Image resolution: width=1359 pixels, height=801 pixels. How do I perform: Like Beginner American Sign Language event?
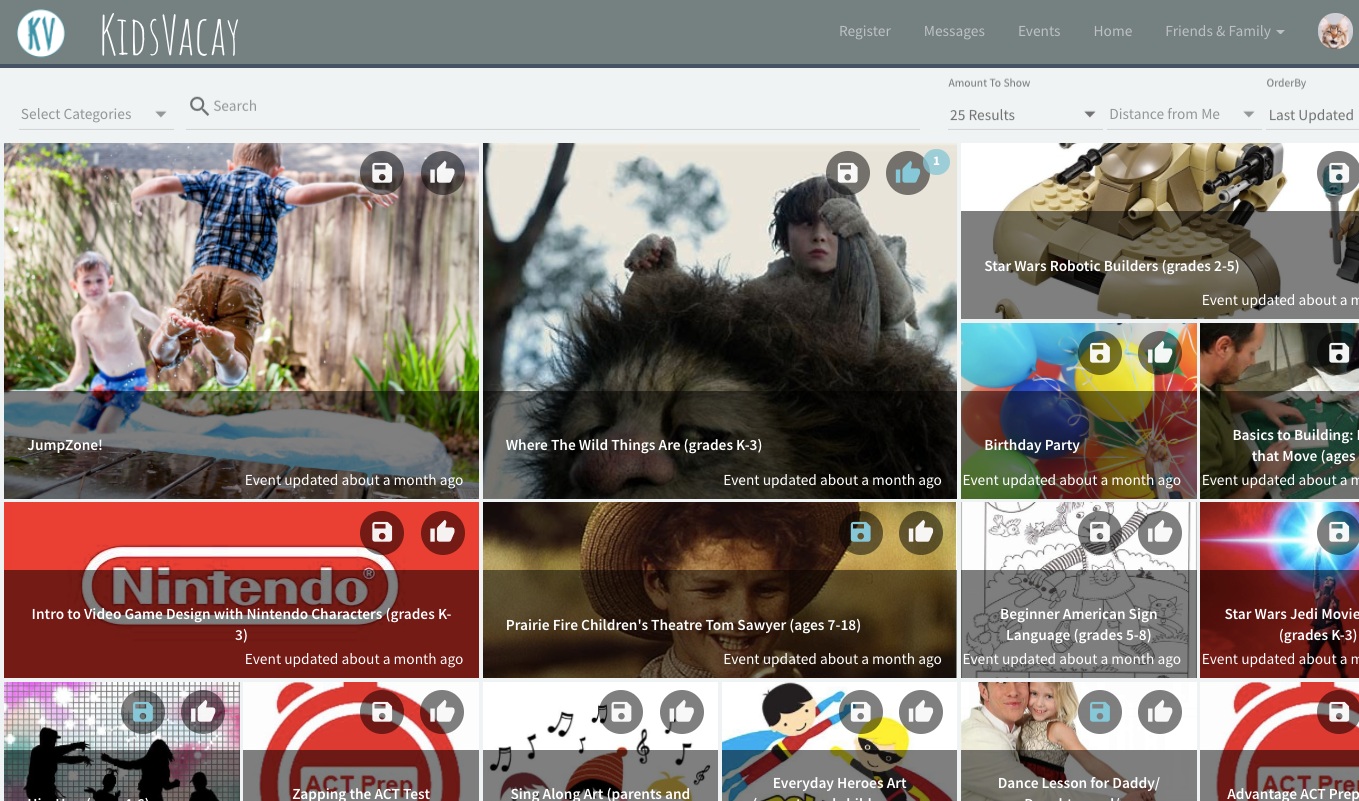coord(1160,533)
